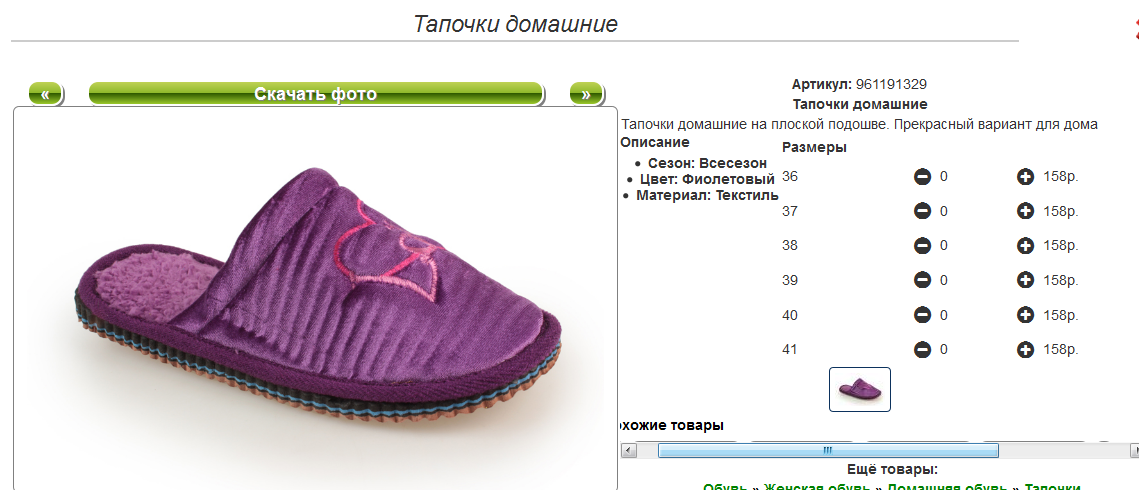Viewport: 1139px width, 490px height.
Task: Remove one pair of size 38
Action: [923, 246]
